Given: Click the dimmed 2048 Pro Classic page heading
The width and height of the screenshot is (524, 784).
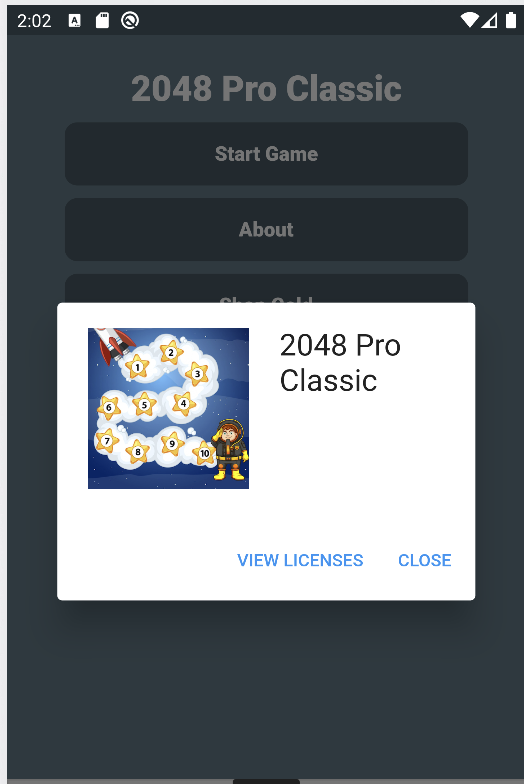Looking at the screenshot, I should [266, 89].
